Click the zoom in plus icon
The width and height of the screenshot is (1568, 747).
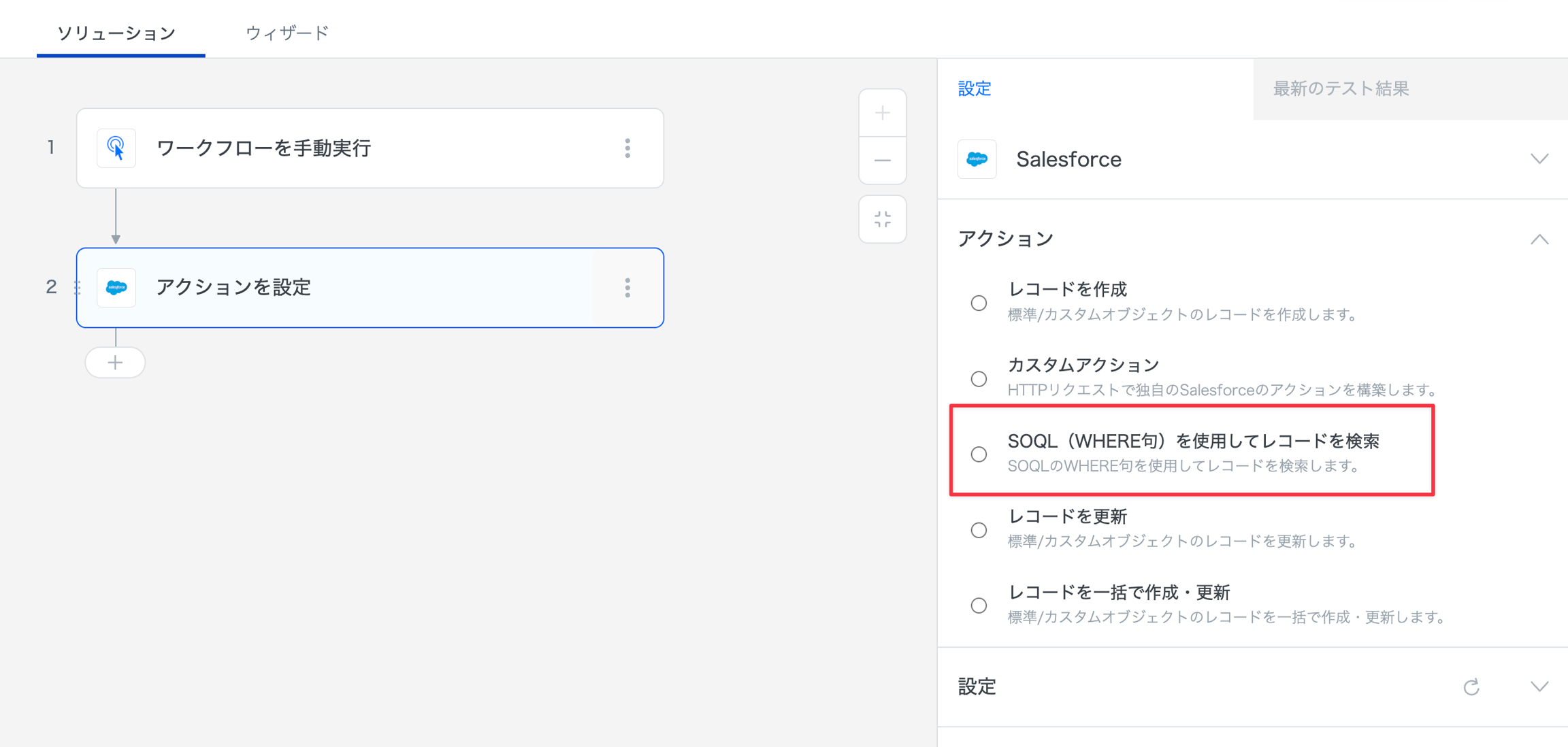(x=882, y=113)
